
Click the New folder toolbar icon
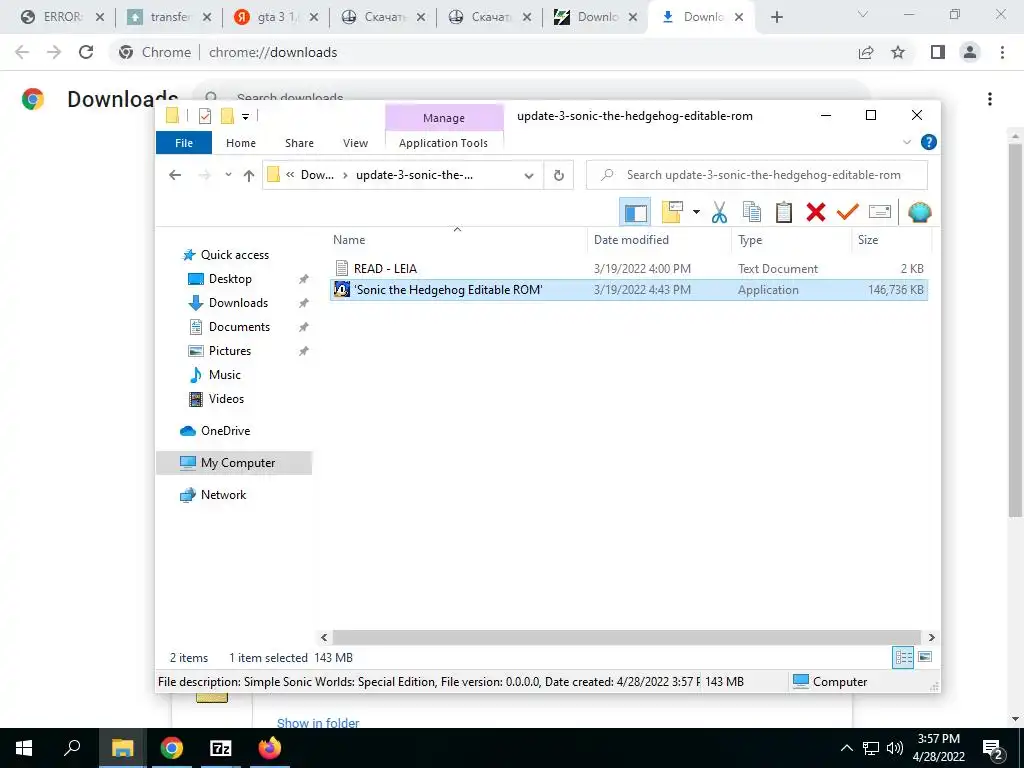(672, 212)
